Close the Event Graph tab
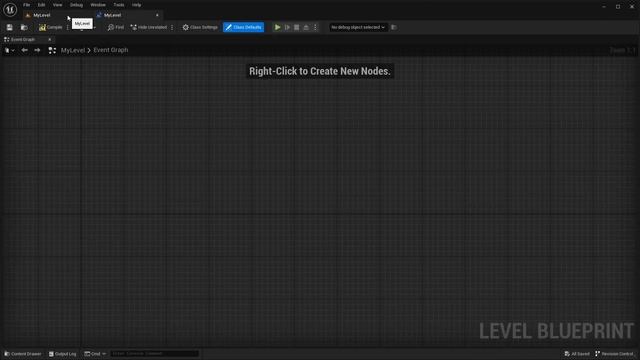 point(50,40)
